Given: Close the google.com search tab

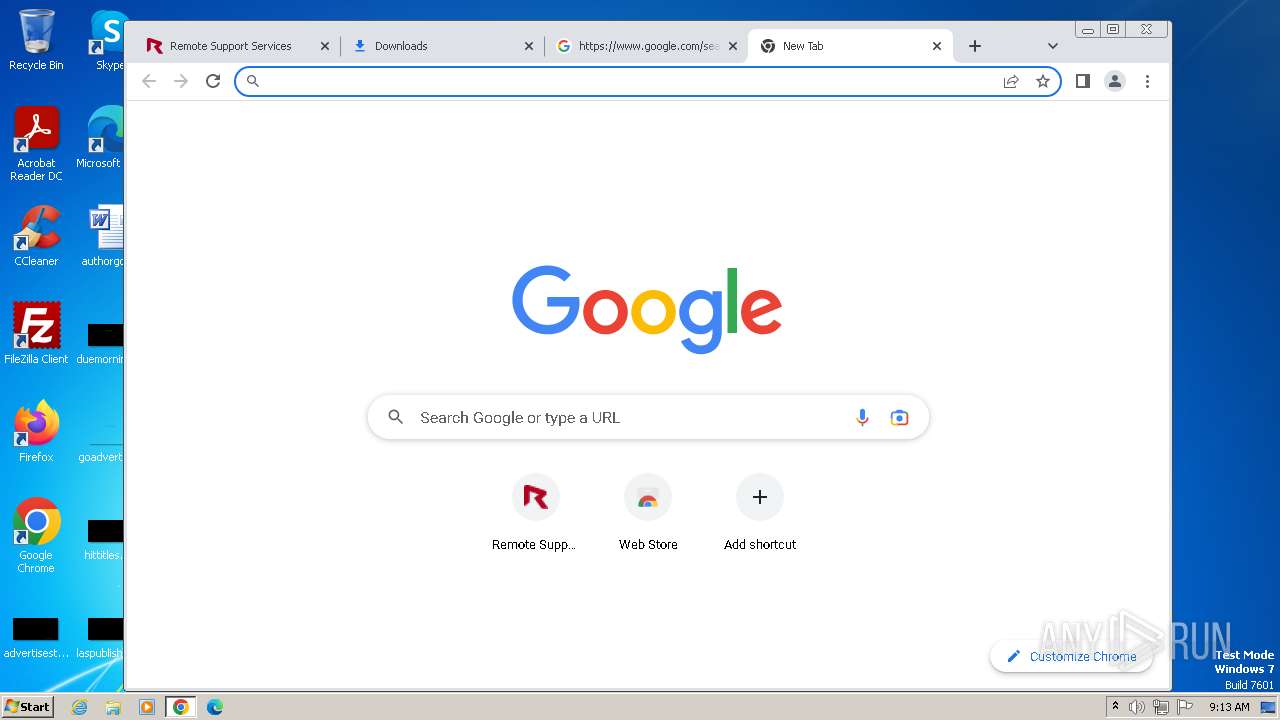Looking at the screenshot, I should (733, 46).
